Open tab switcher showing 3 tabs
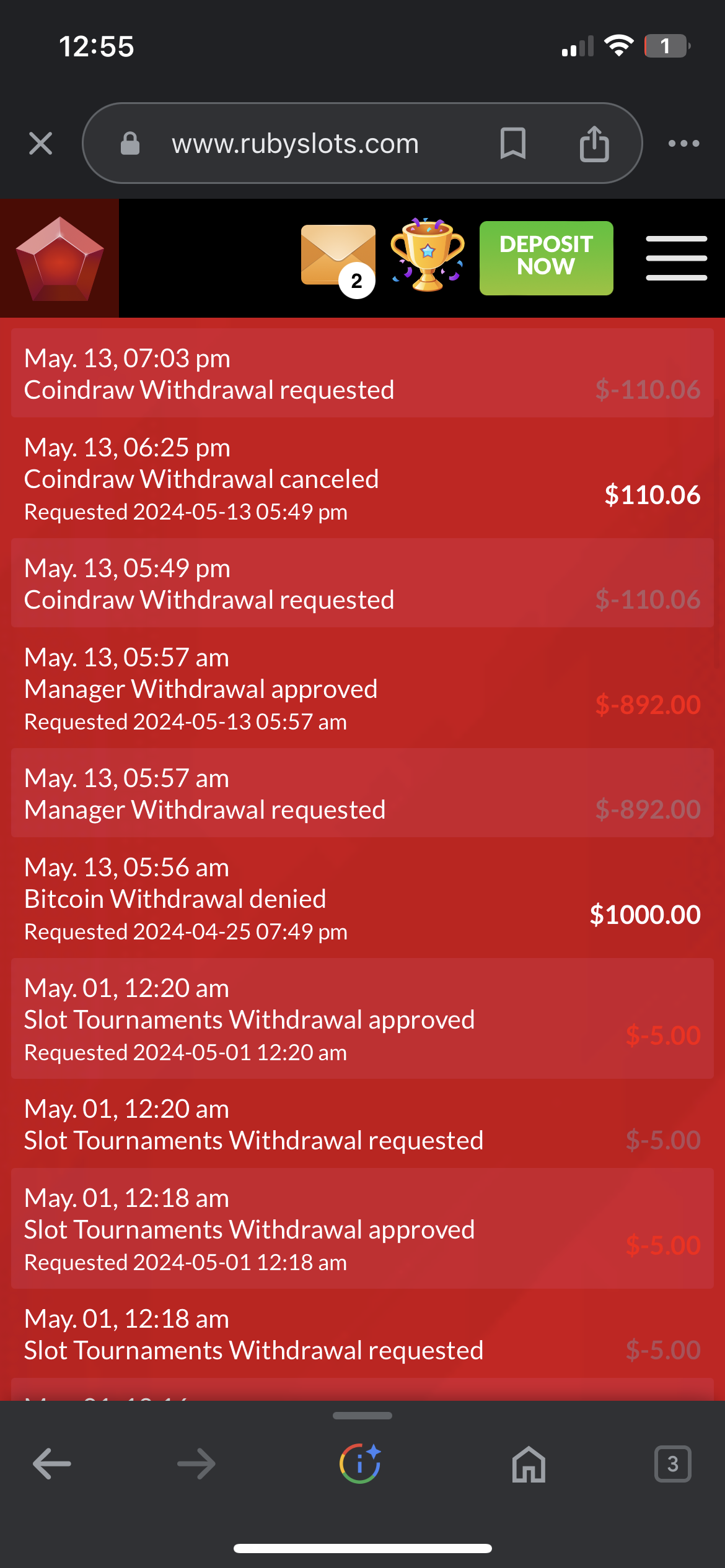Image resolution: width=725 pixels, height=1568 pixels. click(x=673, y=1464)
